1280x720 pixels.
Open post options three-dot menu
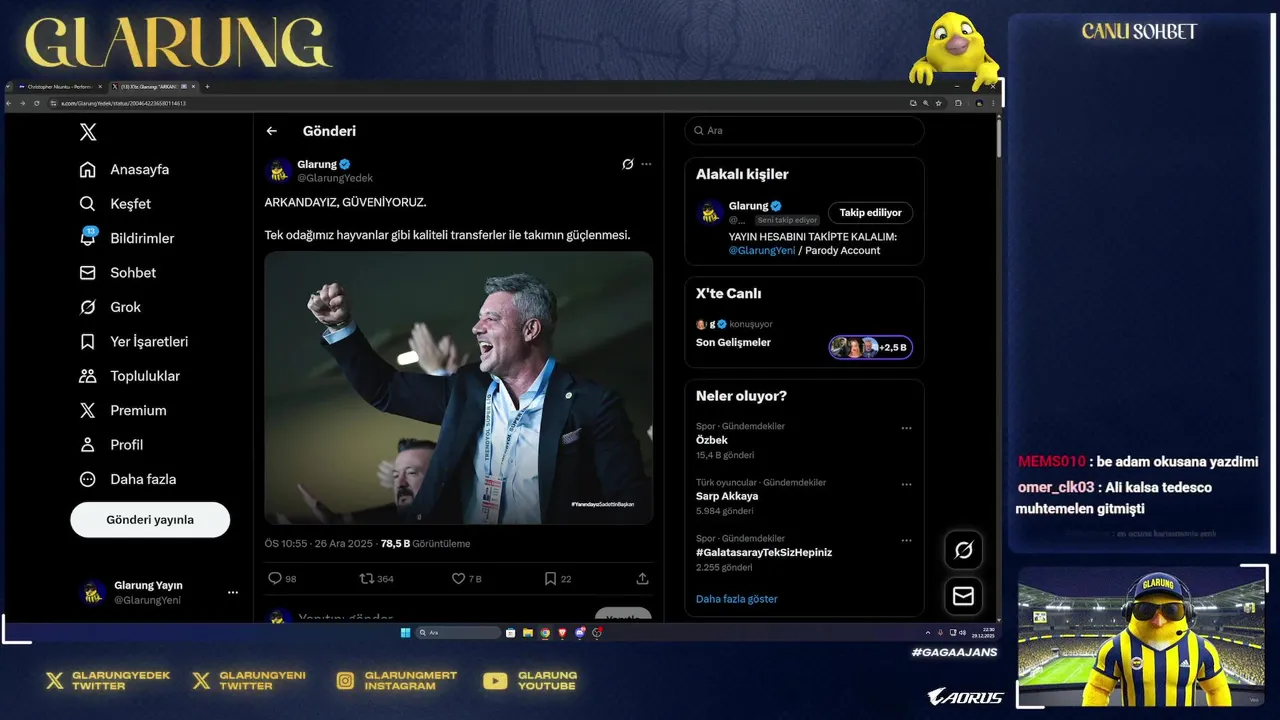[x=646, y=164]
